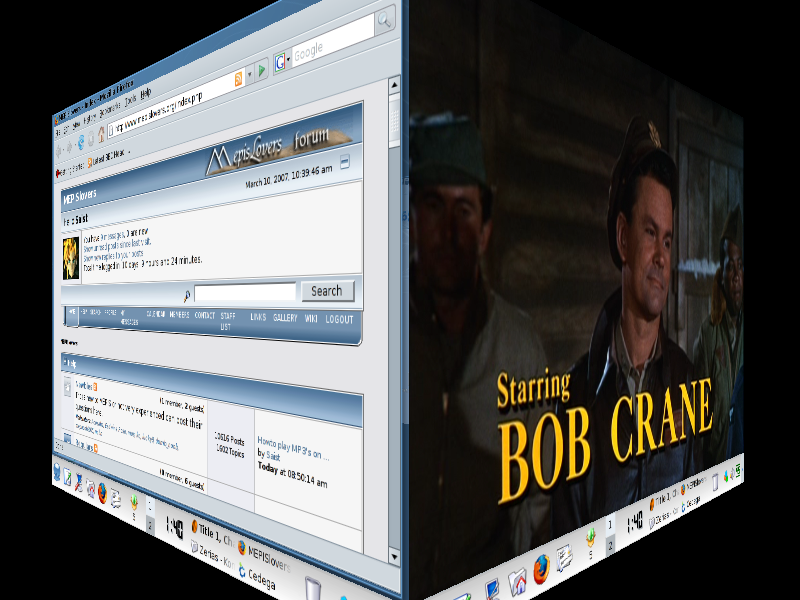The image size is (800, 600).
Task: Click the forum Search button
Action: 326,291
